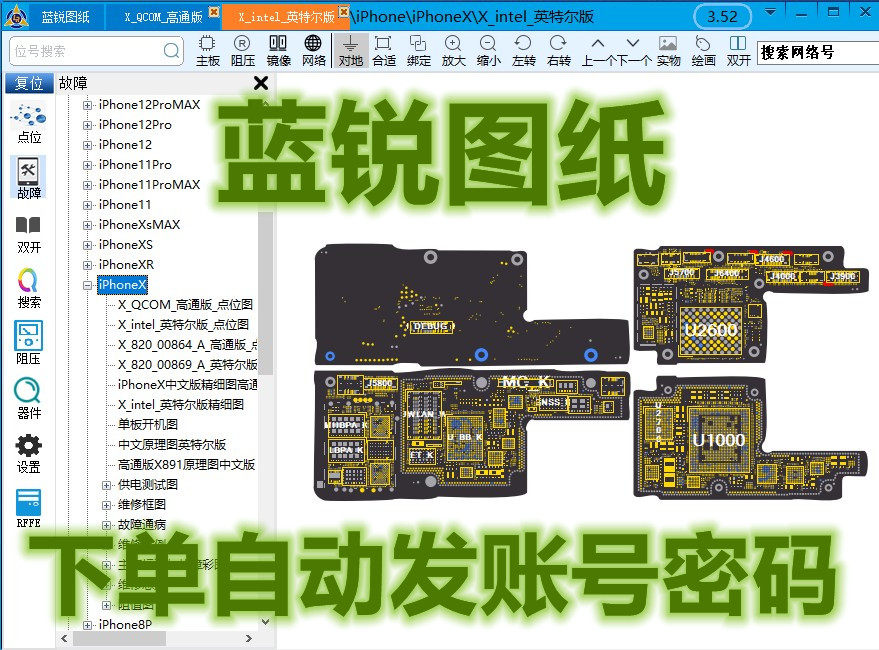Switch to the 蓝锐图纸 tab
This screenshot has width=879, height=650.
click(66, 17)
